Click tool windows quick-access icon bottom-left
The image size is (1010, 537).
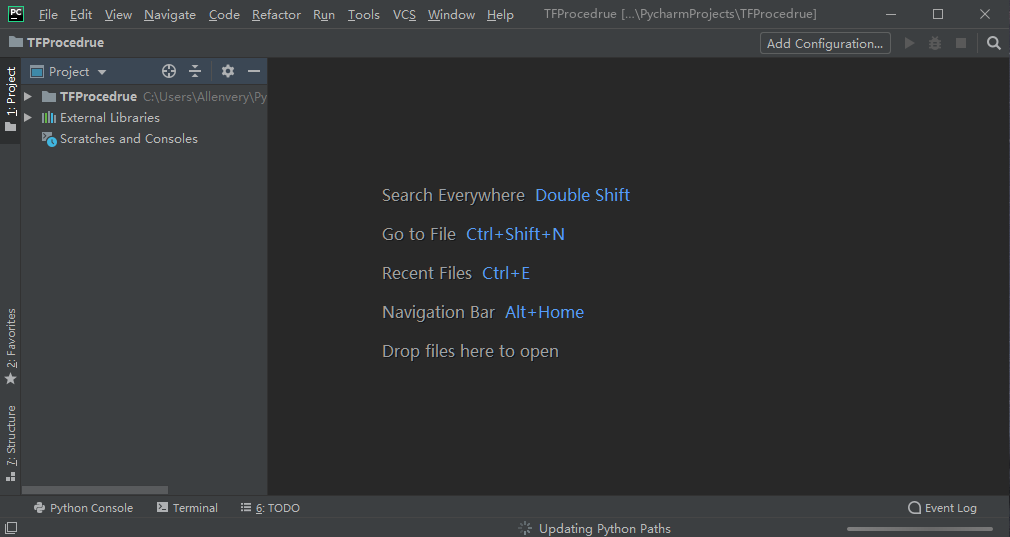tap(11, 528)
